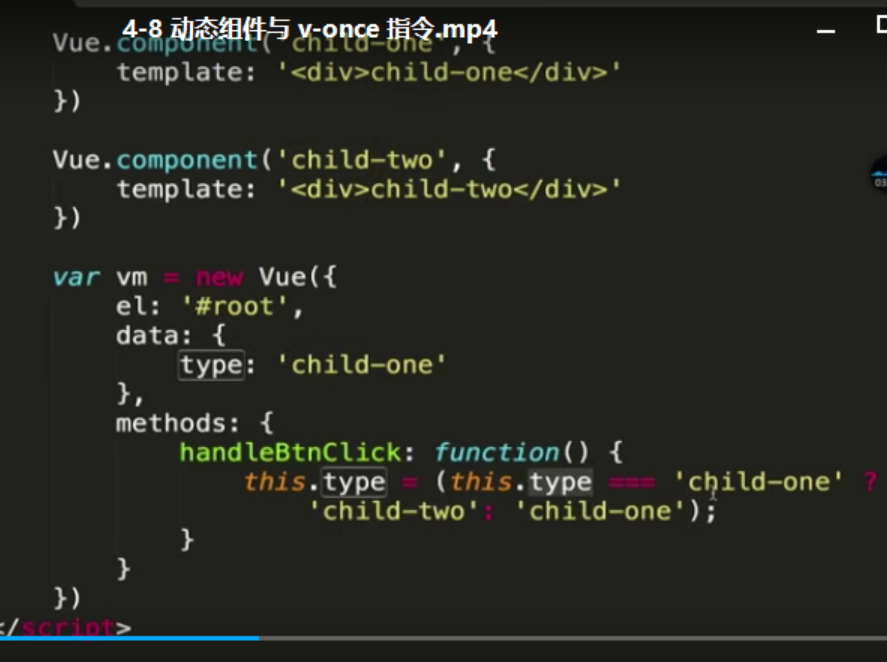Click the first highlighted 'this.type' assignment target
This screenshot has width=887, height=662.
pos(316,482)
